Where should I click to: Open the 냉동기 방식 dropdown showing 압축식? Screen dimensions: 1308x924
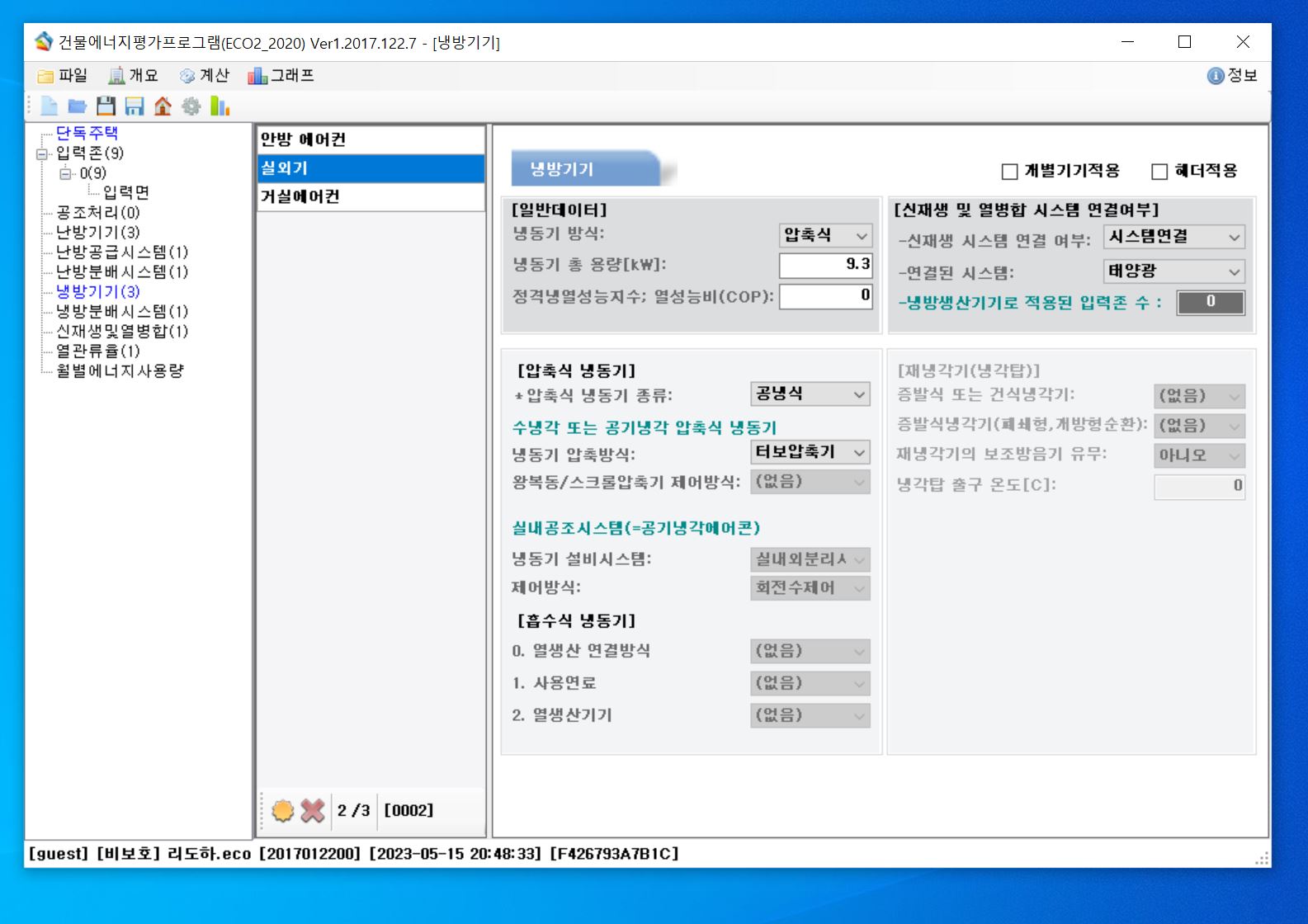click(825, 236)
